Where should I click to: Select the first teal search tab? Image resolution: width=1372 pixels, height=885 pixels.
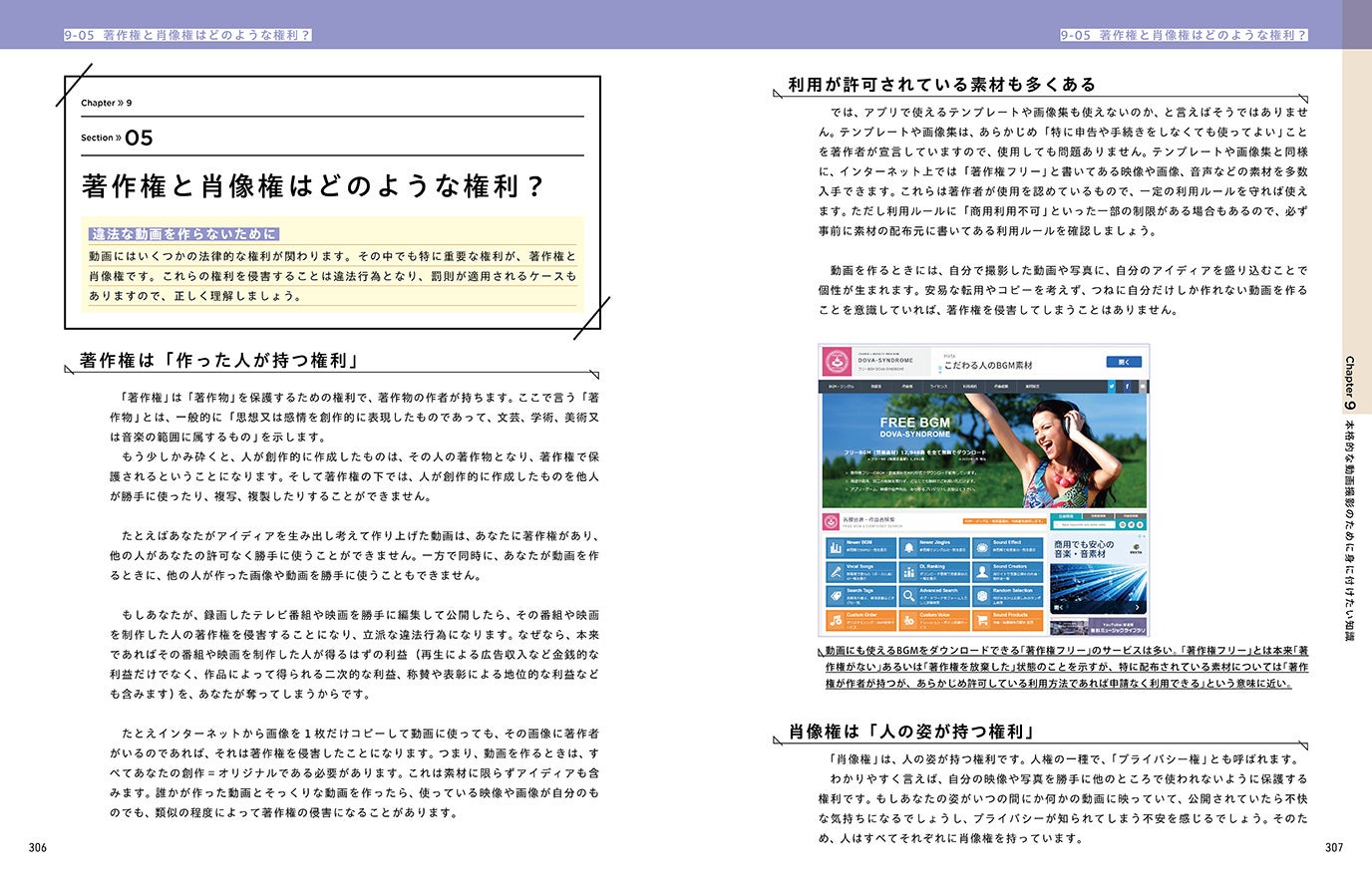[x=1066, y=516]
